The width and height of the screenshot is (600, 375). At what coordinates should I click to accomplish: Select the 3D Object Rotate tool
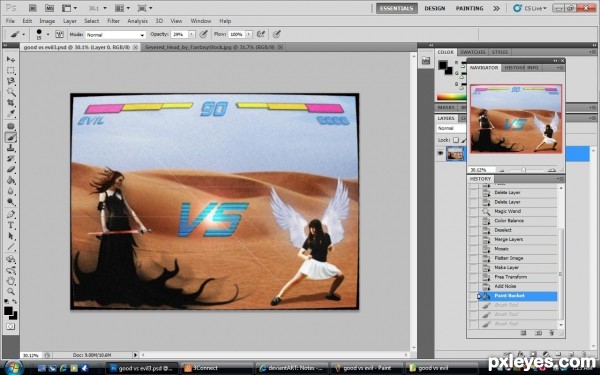(x=10, y=259)
